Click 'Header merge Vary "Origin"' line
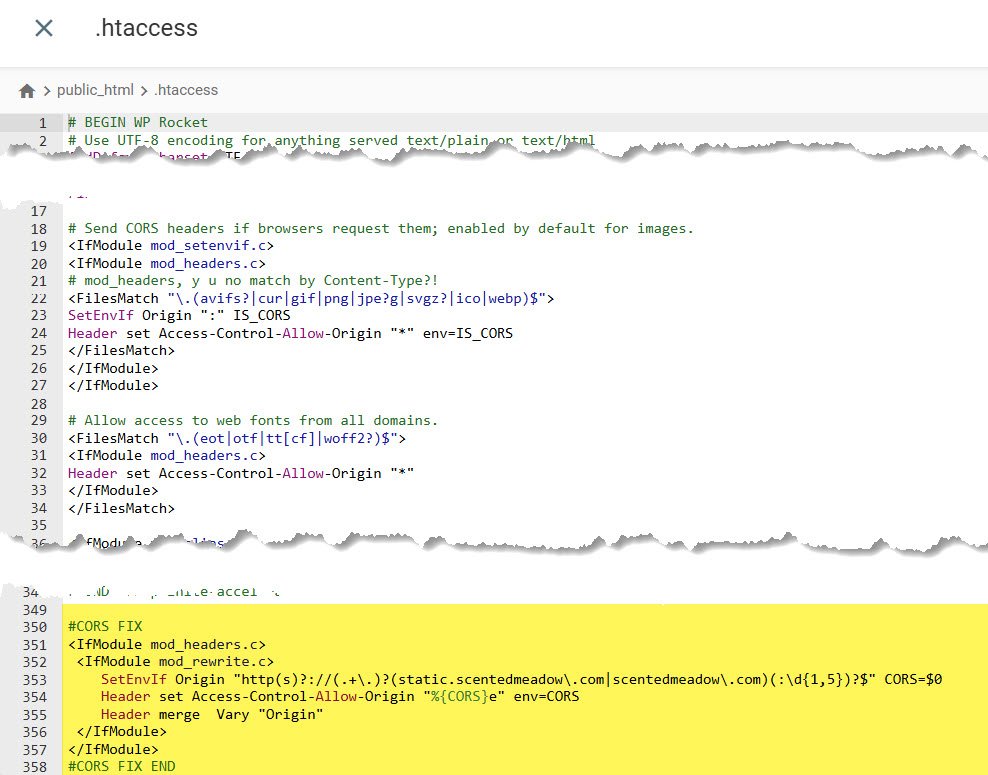Viewport: 988px width, 775px height. (x=212, y=715)
